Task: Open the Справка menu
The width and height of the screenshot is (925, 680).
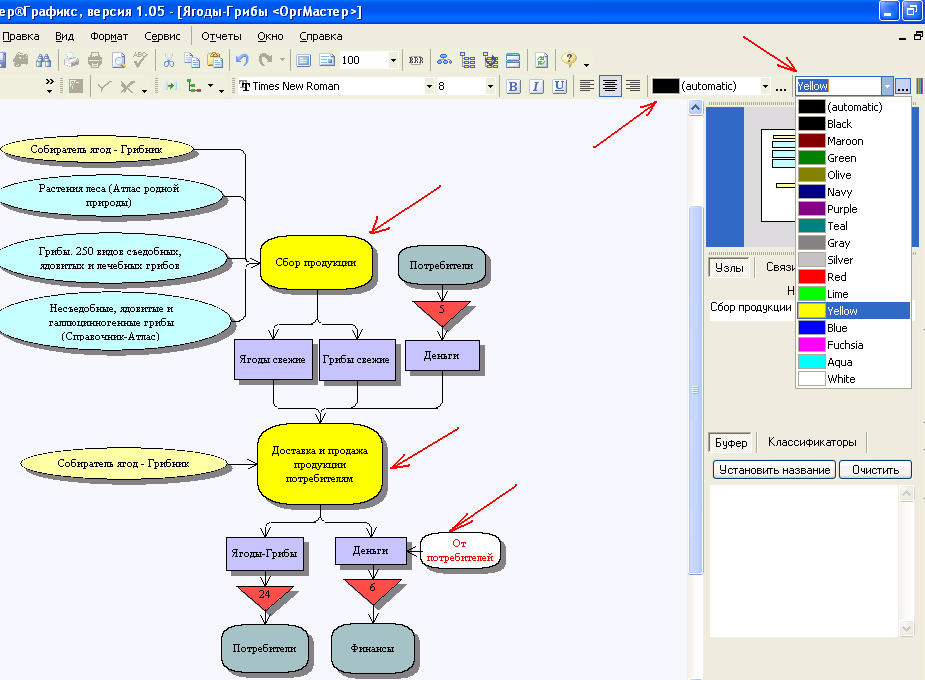Action: tap(320, 36)
